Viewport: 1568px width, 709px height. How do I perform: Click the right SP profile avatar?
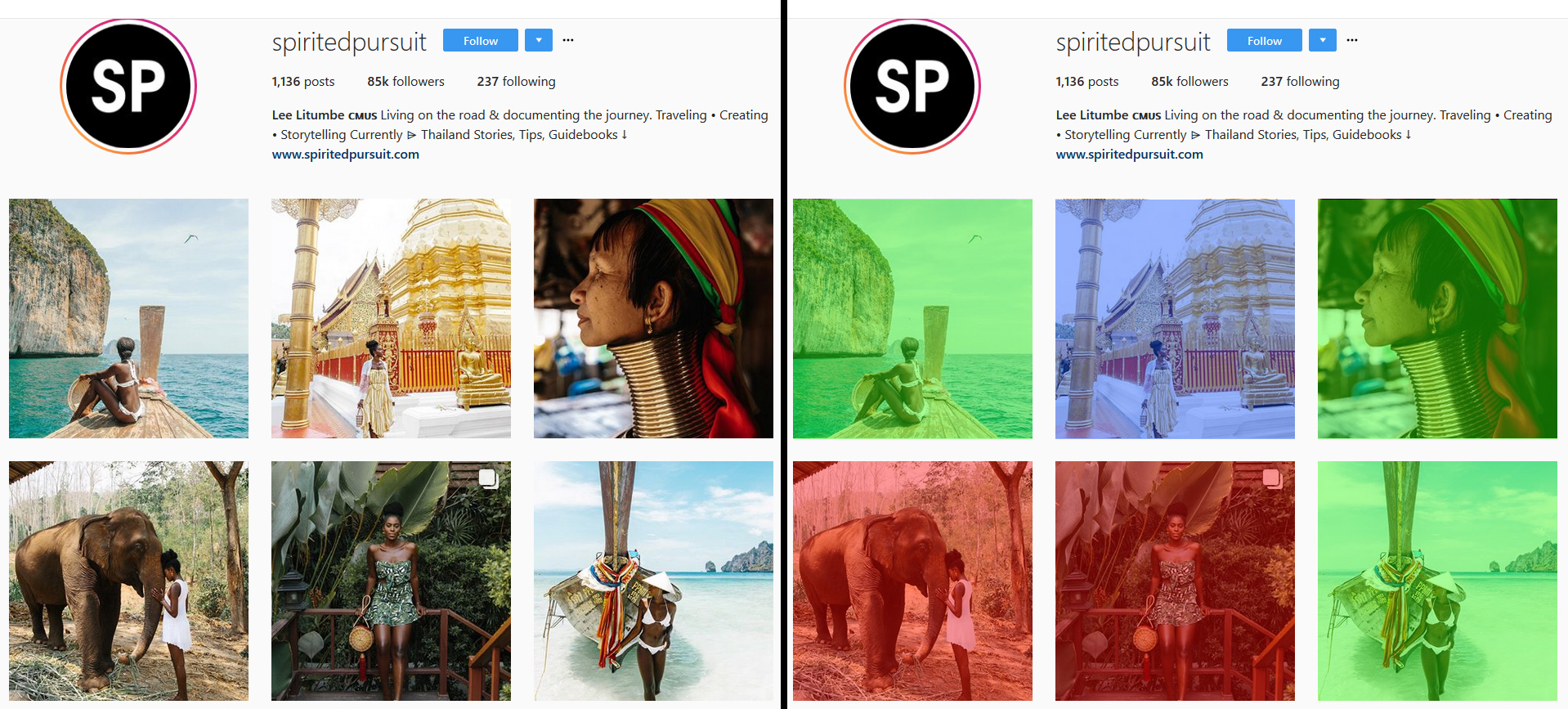[x=912, y=86]
